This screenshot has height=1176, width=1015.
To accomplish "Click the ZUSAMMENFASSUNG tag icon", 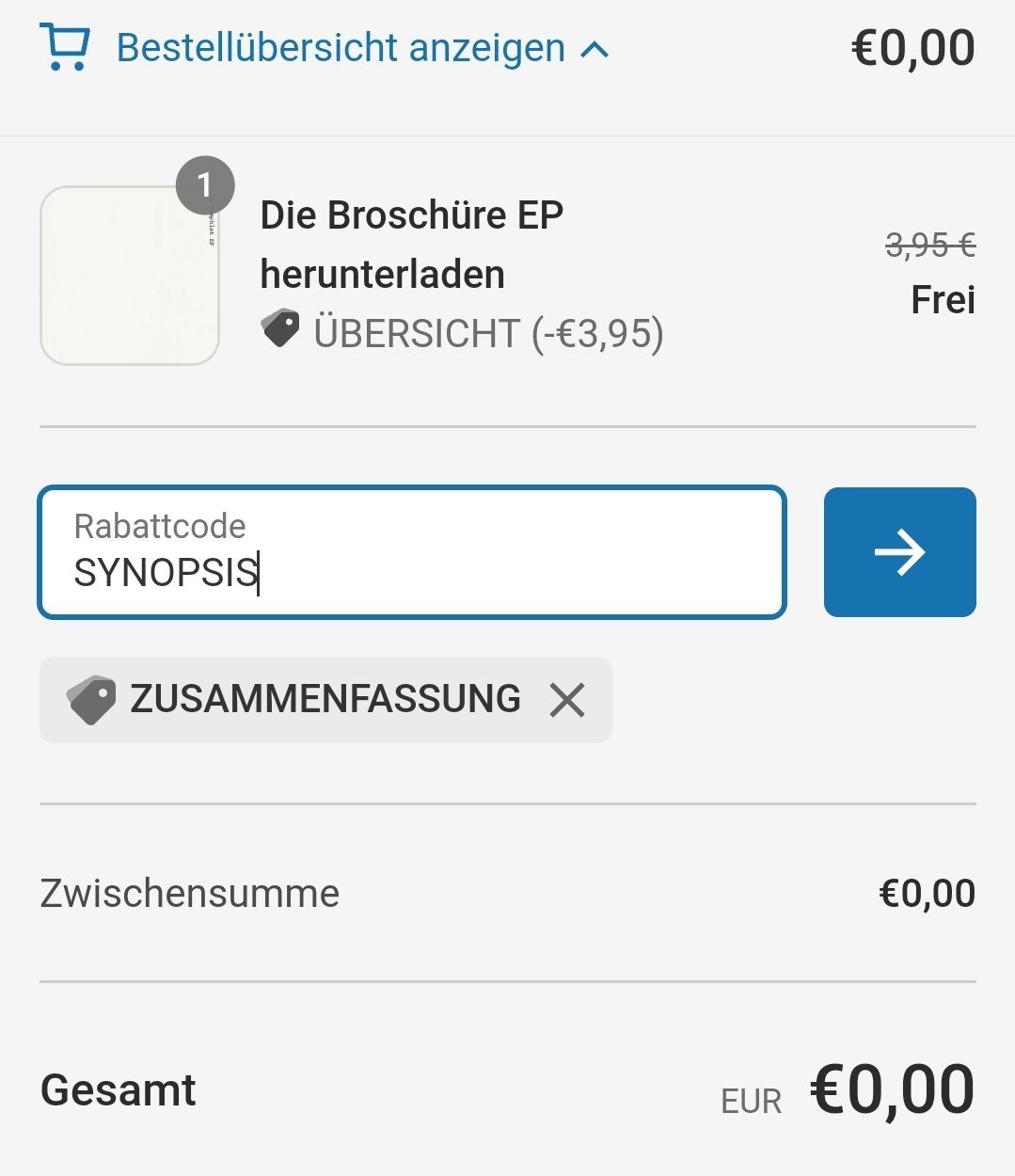I will pos(91,700).
